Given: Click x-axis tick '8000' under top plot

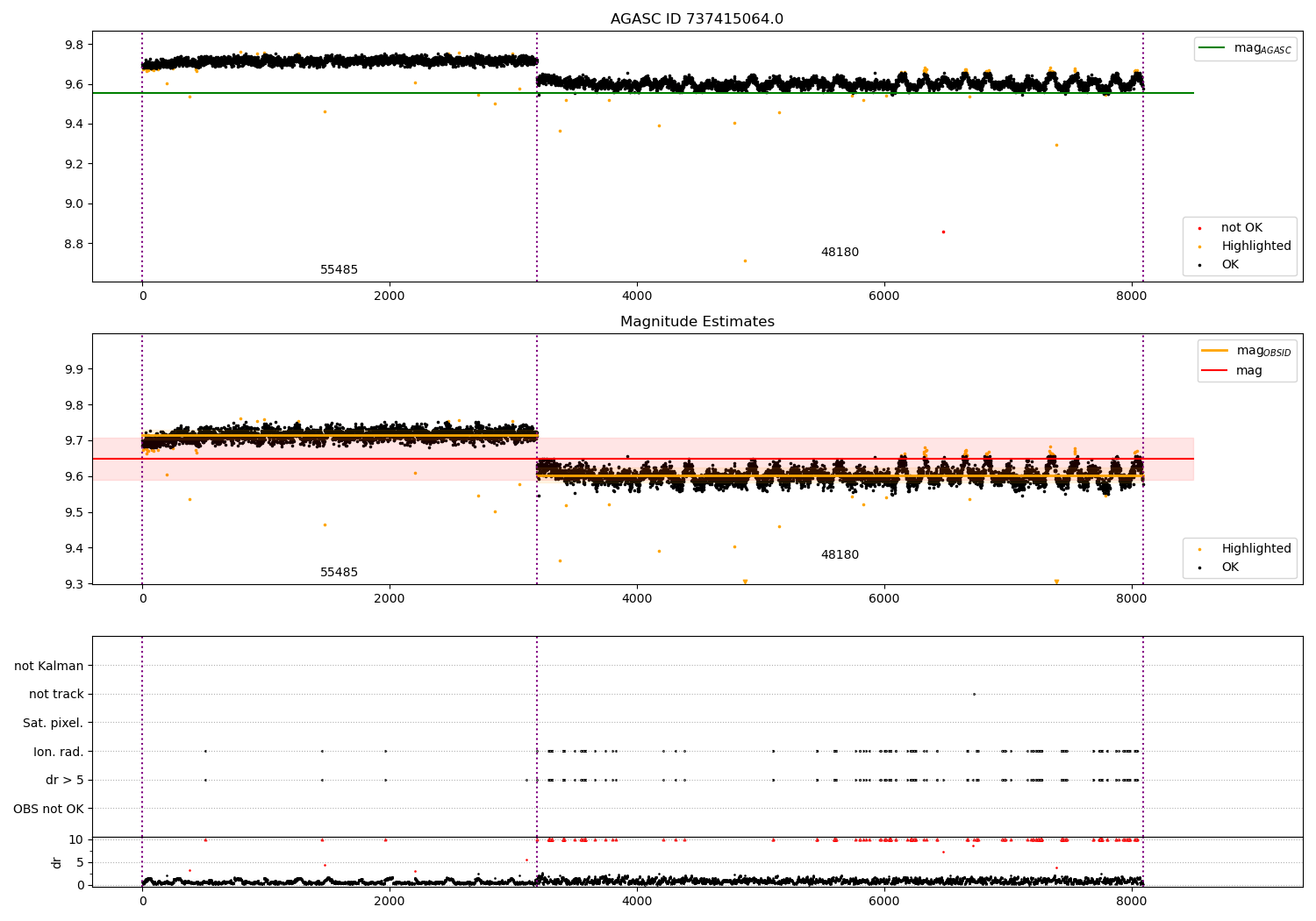Looking at the screenshot, I should point(1132,296).
